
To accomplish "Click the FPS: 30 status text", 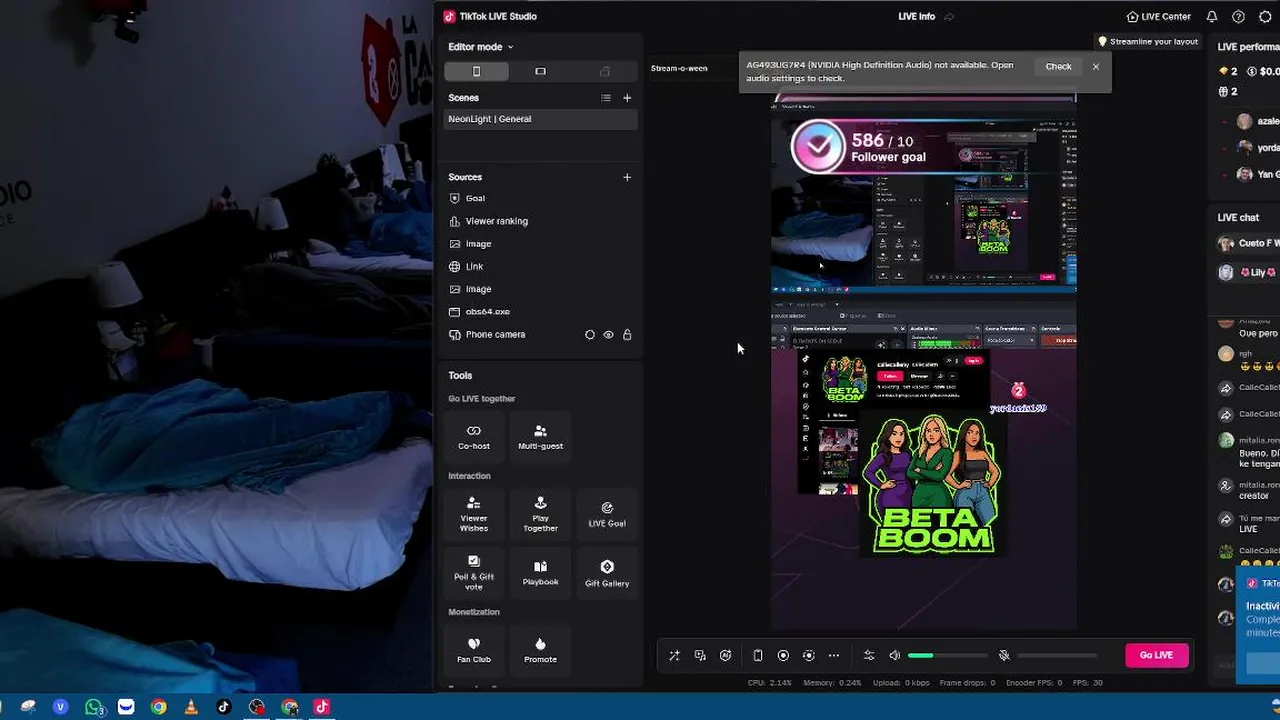I will (x=1088, y=683).
